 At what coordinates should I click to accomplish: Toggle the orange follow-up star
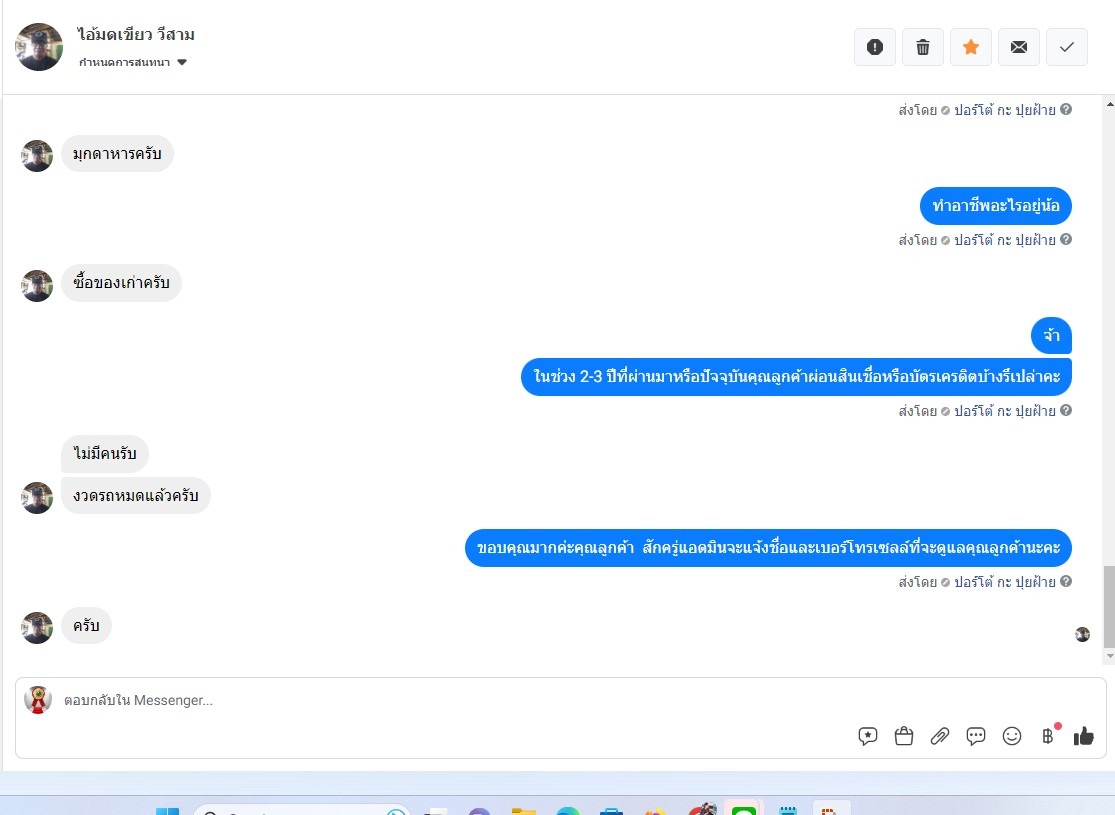(971, 47)
